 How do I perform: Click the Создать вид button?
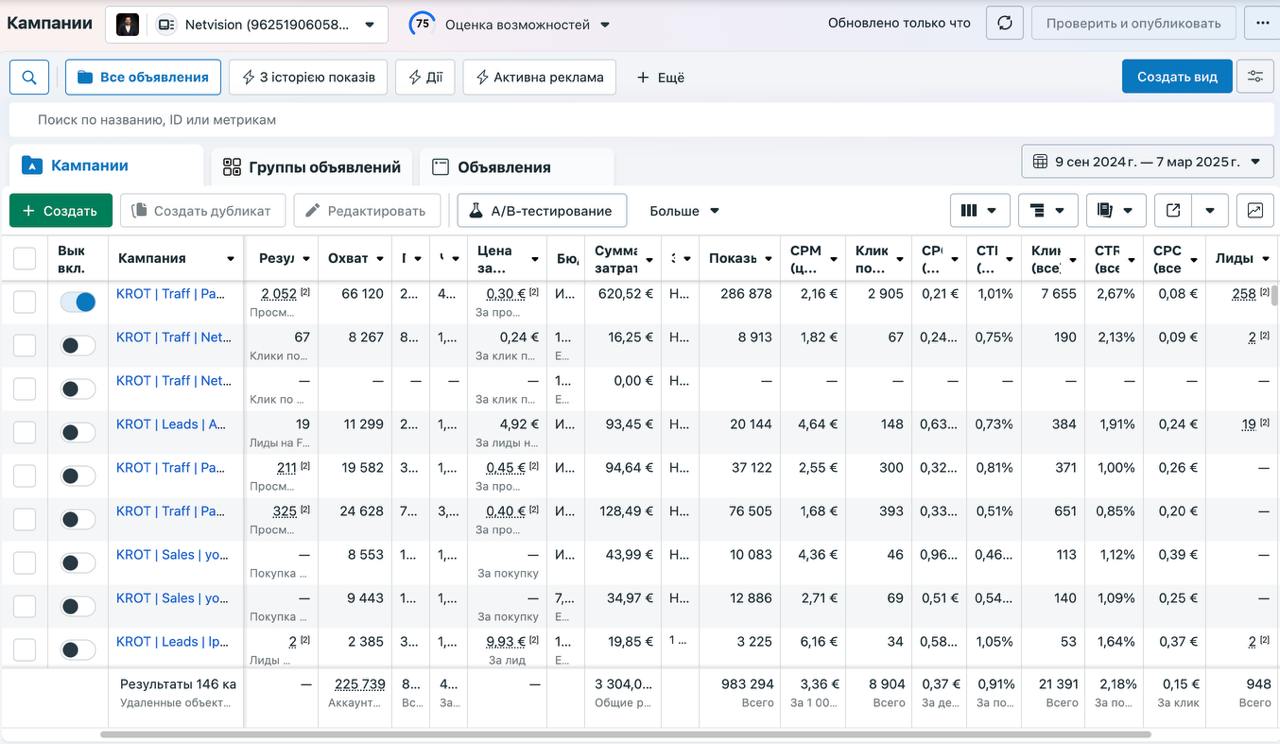pyautogui.click(x=1176, y=77)
